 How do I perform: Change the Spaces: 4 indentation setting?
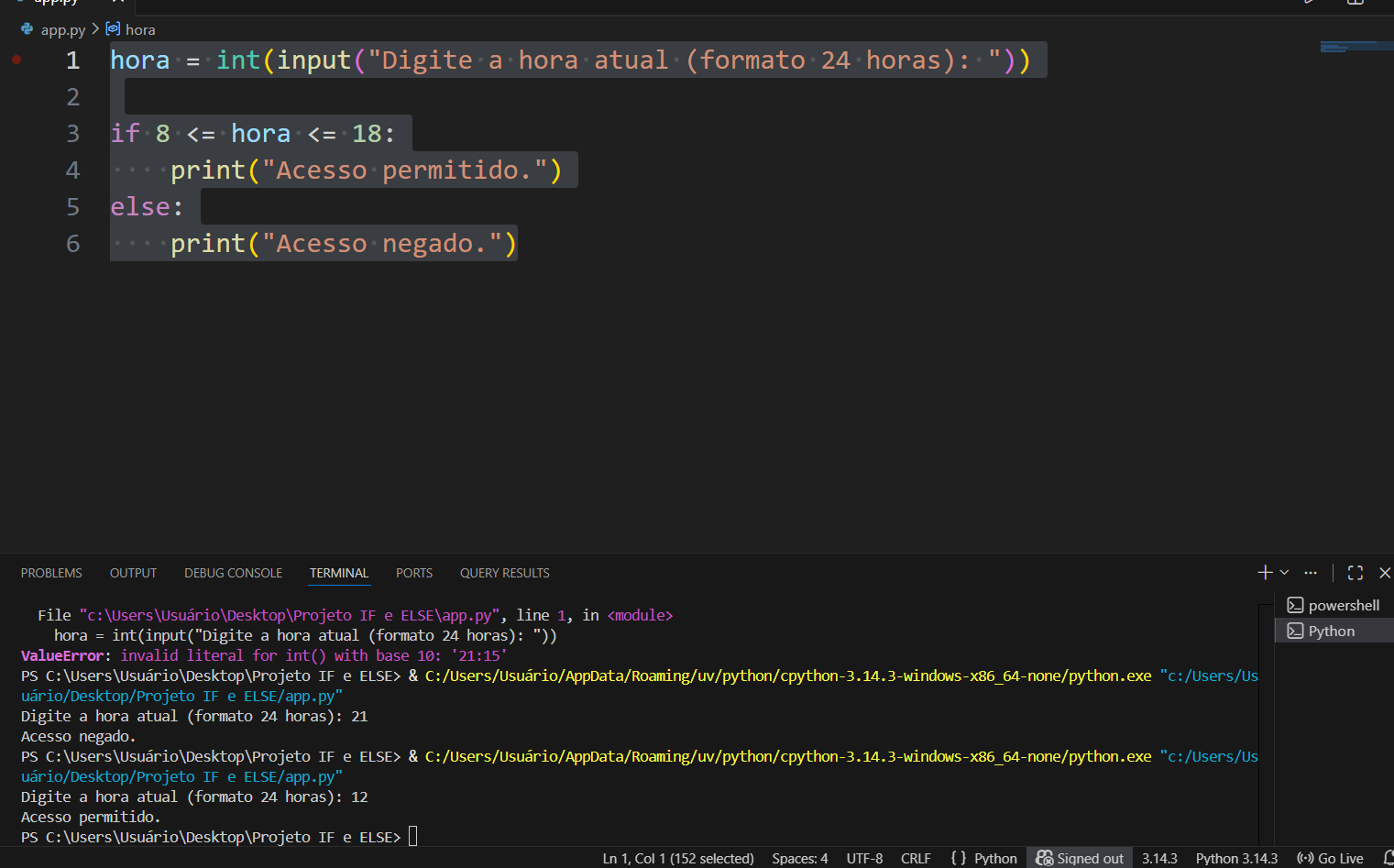(799, 858)
